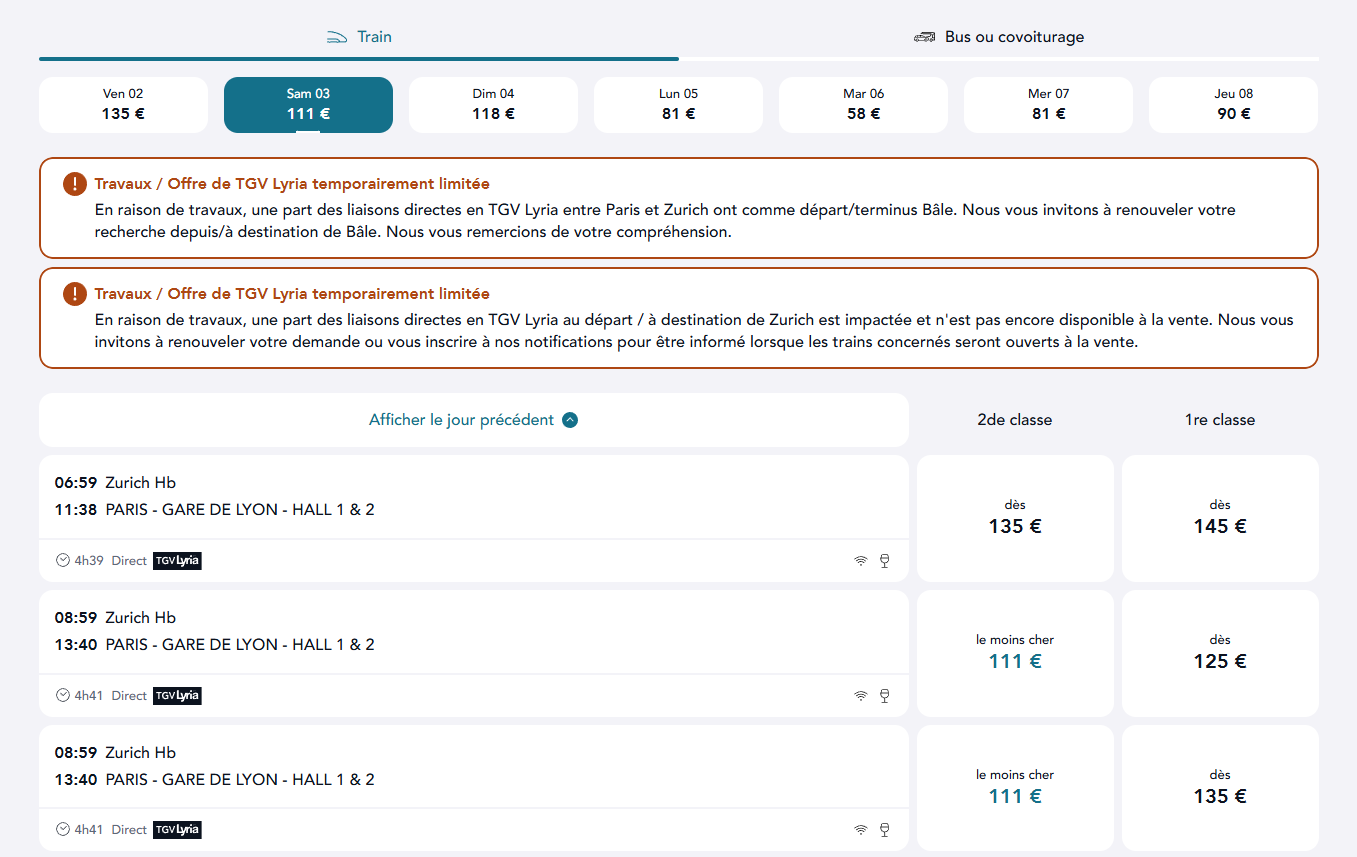Click the 4h39 Direct duration text

(111, 561)
